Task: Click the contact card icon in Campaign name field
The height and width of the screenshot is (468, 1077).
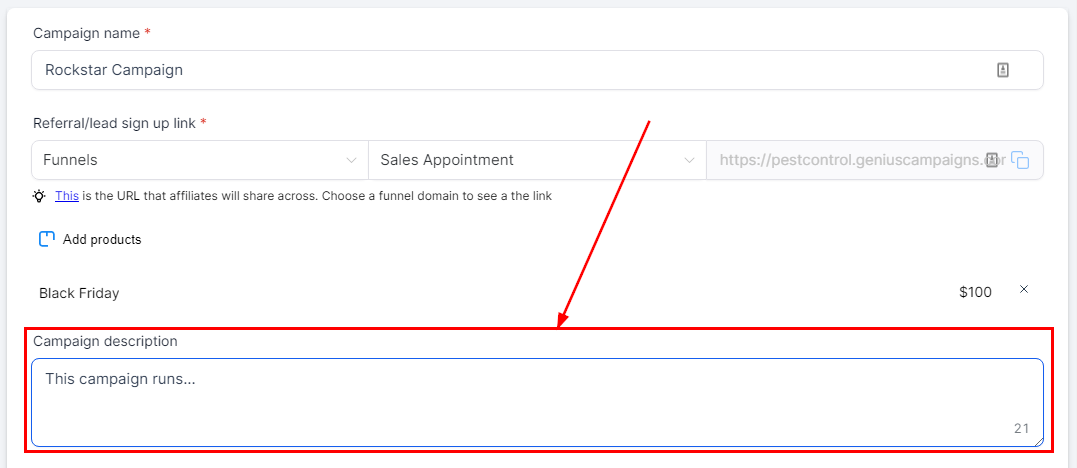Action: click(x=1002, y=70)
